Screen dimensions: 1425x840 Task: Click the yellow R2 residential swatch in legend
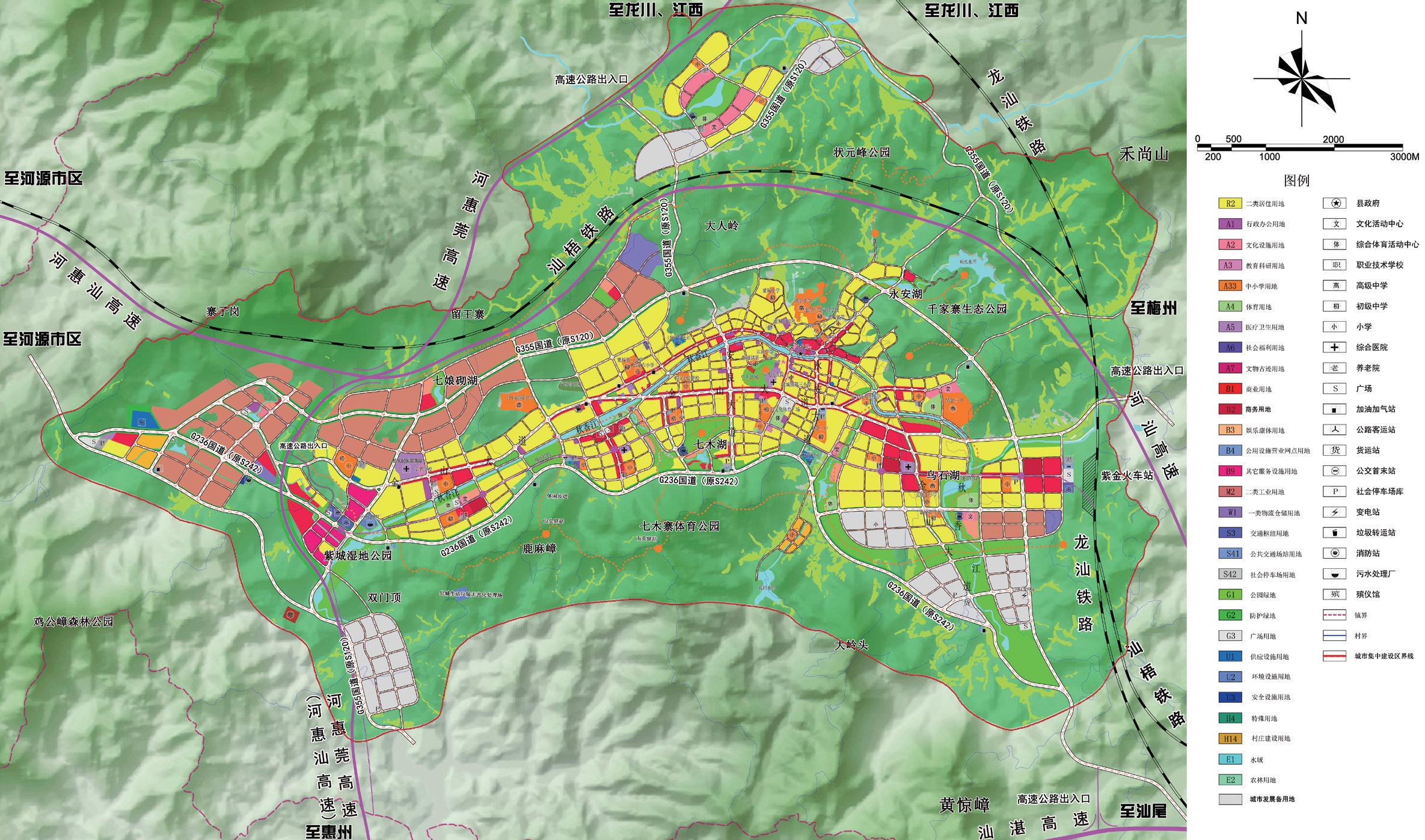(1230, 203)
